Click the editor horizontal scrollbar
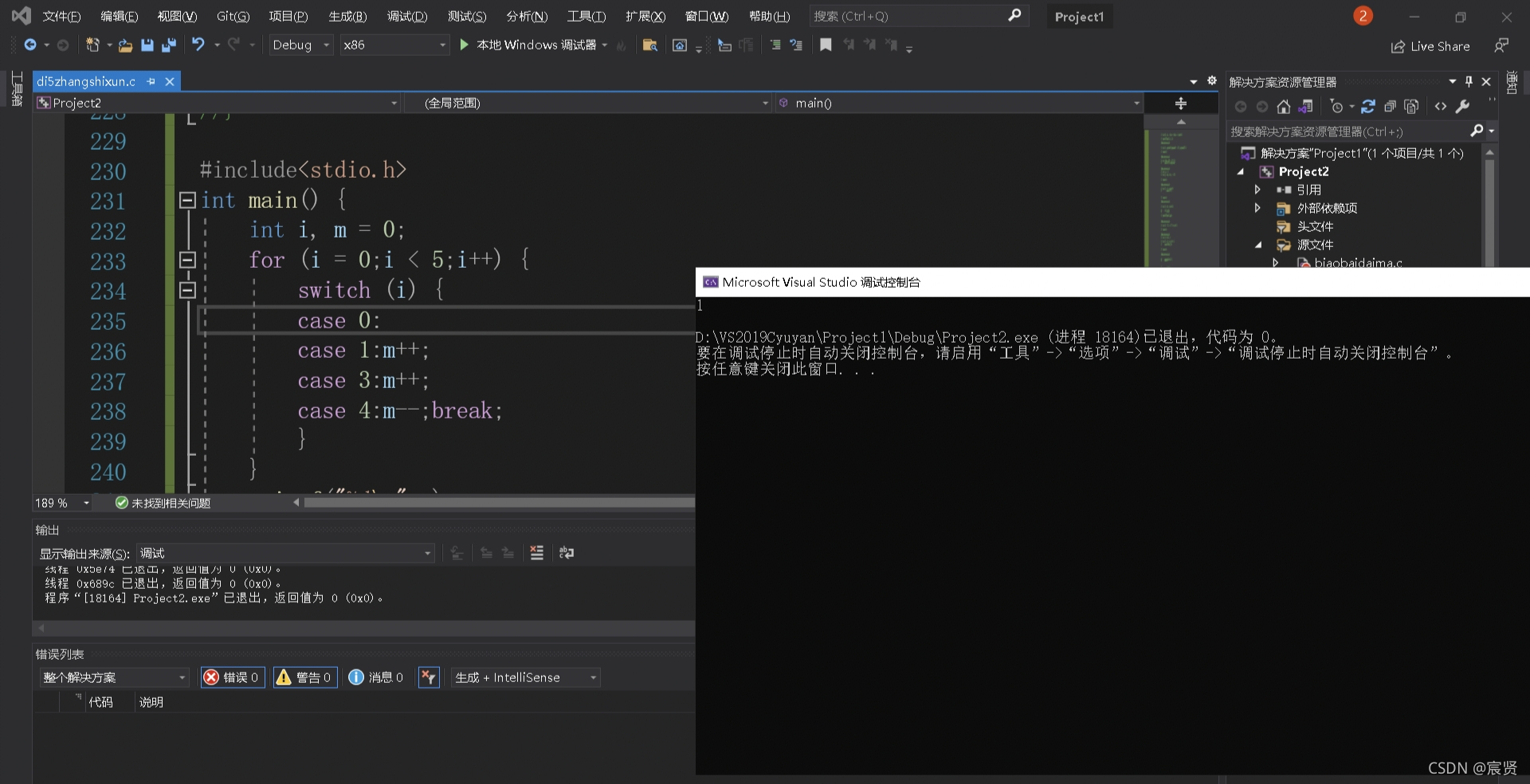Image resolution: width=1530 pixels, height=784 pixels. [x=499, y=502]
